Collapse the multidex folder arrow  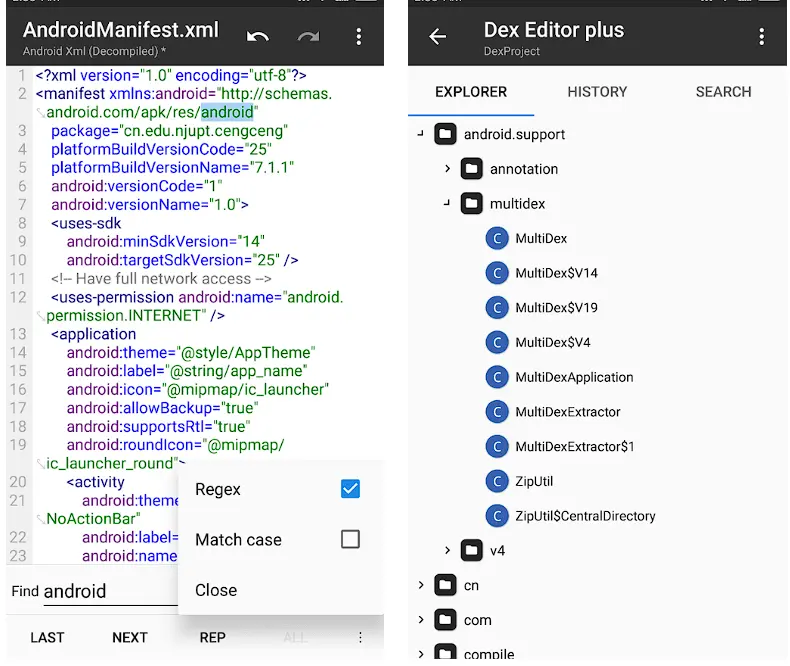click(447, 204)
